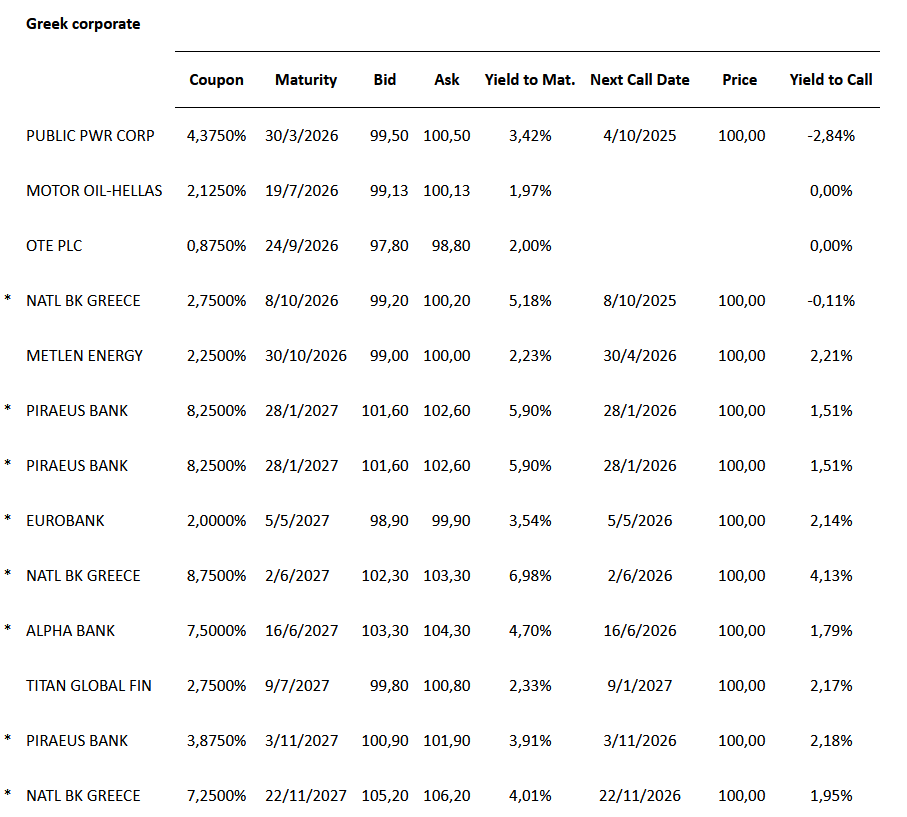Click the Yield to Call header
Viewport: 907px width, 817px height.
point(831,80)
